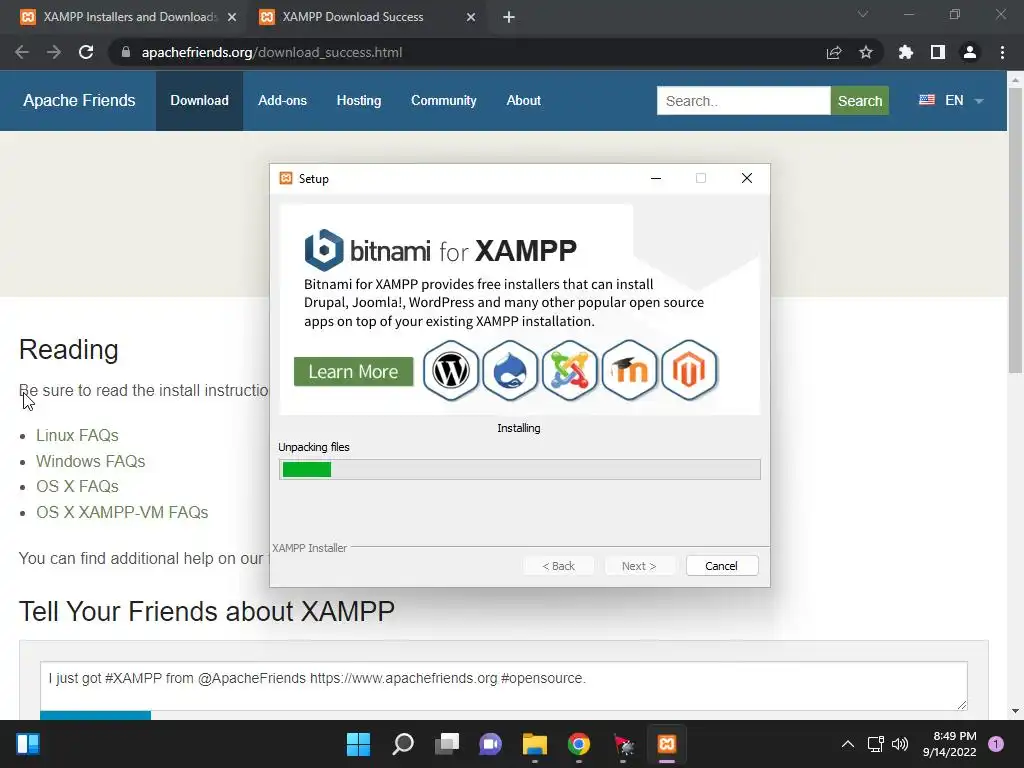Screen dimensions: 1024x768
Task: Show hidden system tray icons
Action: (848, 744)
